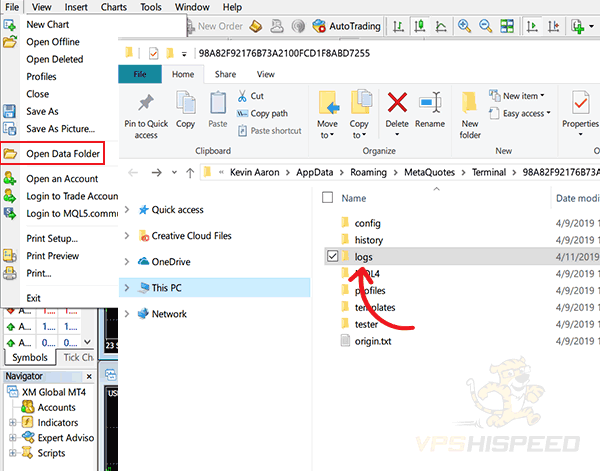This screenshot has height=471, width=600.
Task: Click the Market Watch scroll down arrow
Action: (88, 342)
